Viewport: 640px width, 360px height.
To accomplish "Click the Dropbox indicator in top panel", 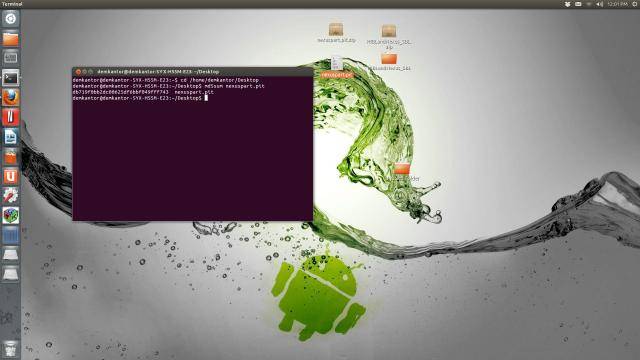I will tap(567, 4).
